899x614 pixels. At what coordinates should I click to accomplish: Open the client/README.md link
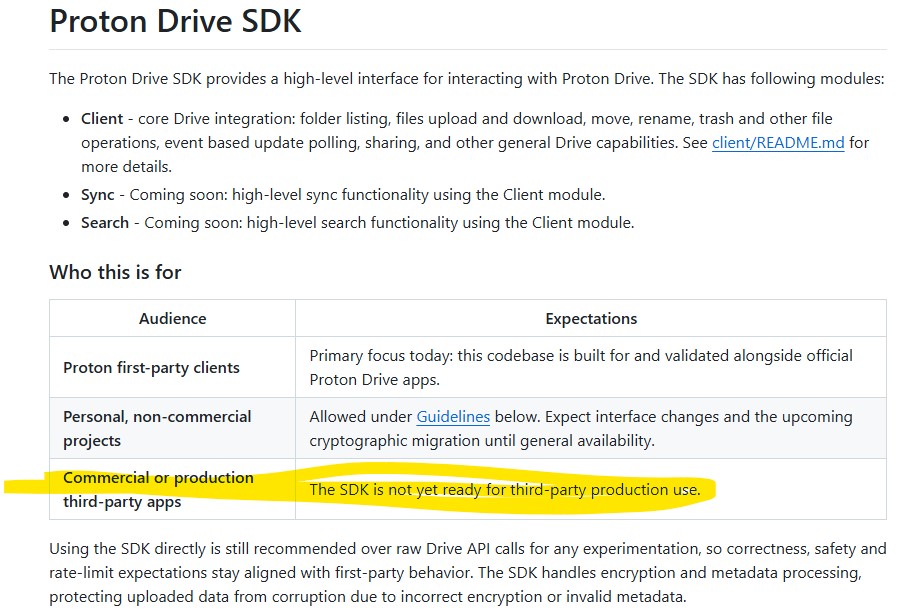778,143
